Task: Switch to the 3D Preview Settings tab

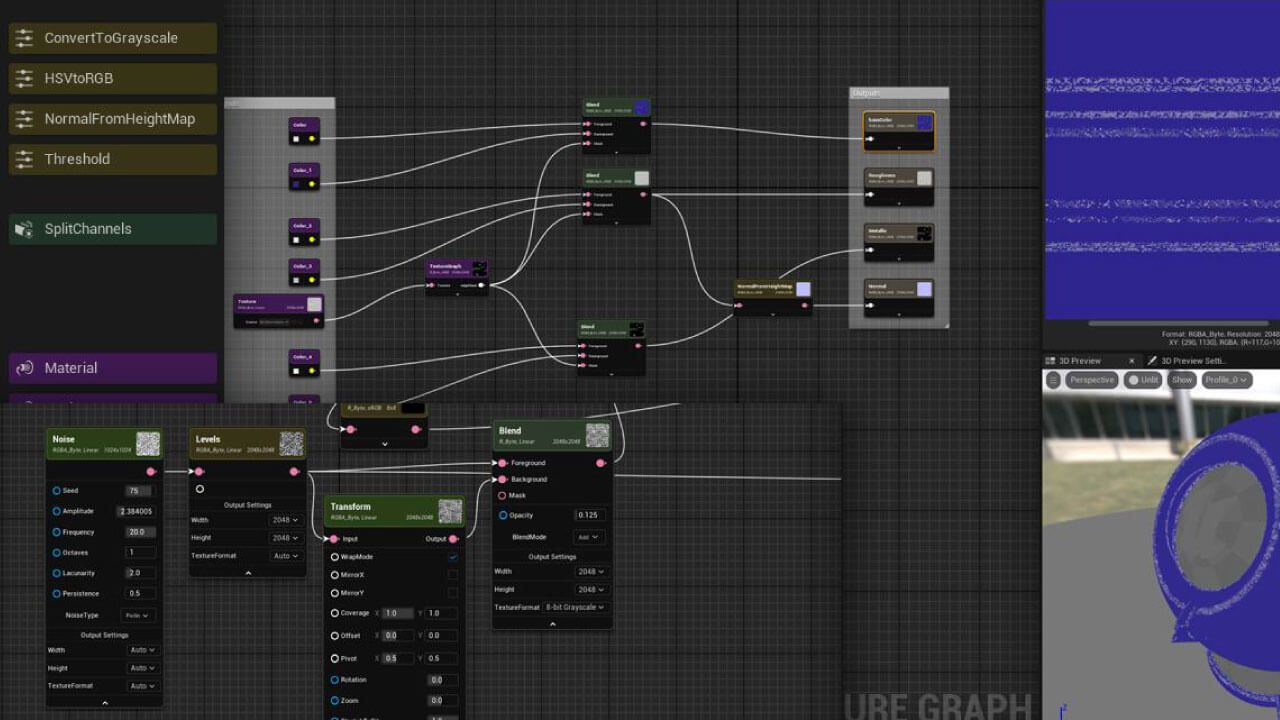Action: [1192, 361]
